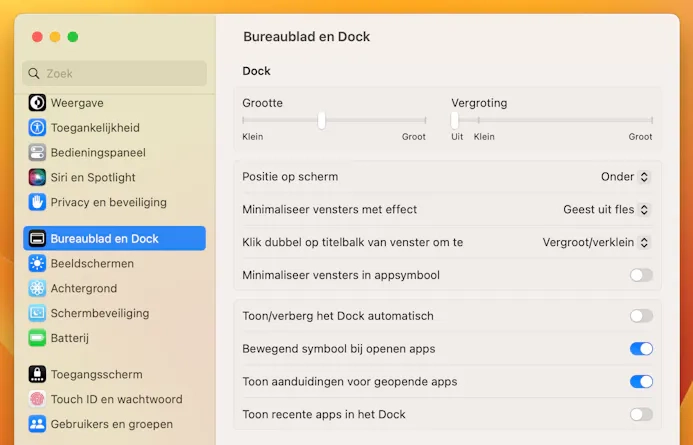Open Positie op scherm dropdown showing Onder
Screen dimensions: 693x445
(x=625, y=177)
